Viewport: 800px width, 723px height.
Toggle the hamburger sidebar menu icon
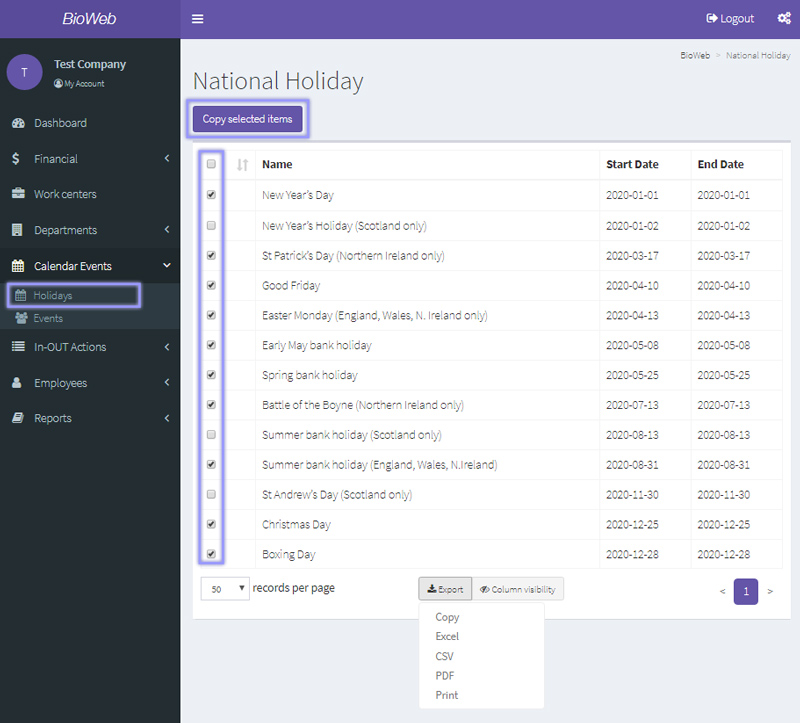point(197,19)
